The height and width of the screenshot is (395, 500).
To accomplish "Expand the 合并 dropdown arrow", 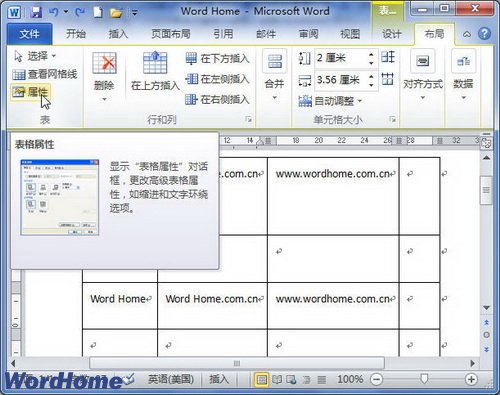I will click(x=274, y=98).
